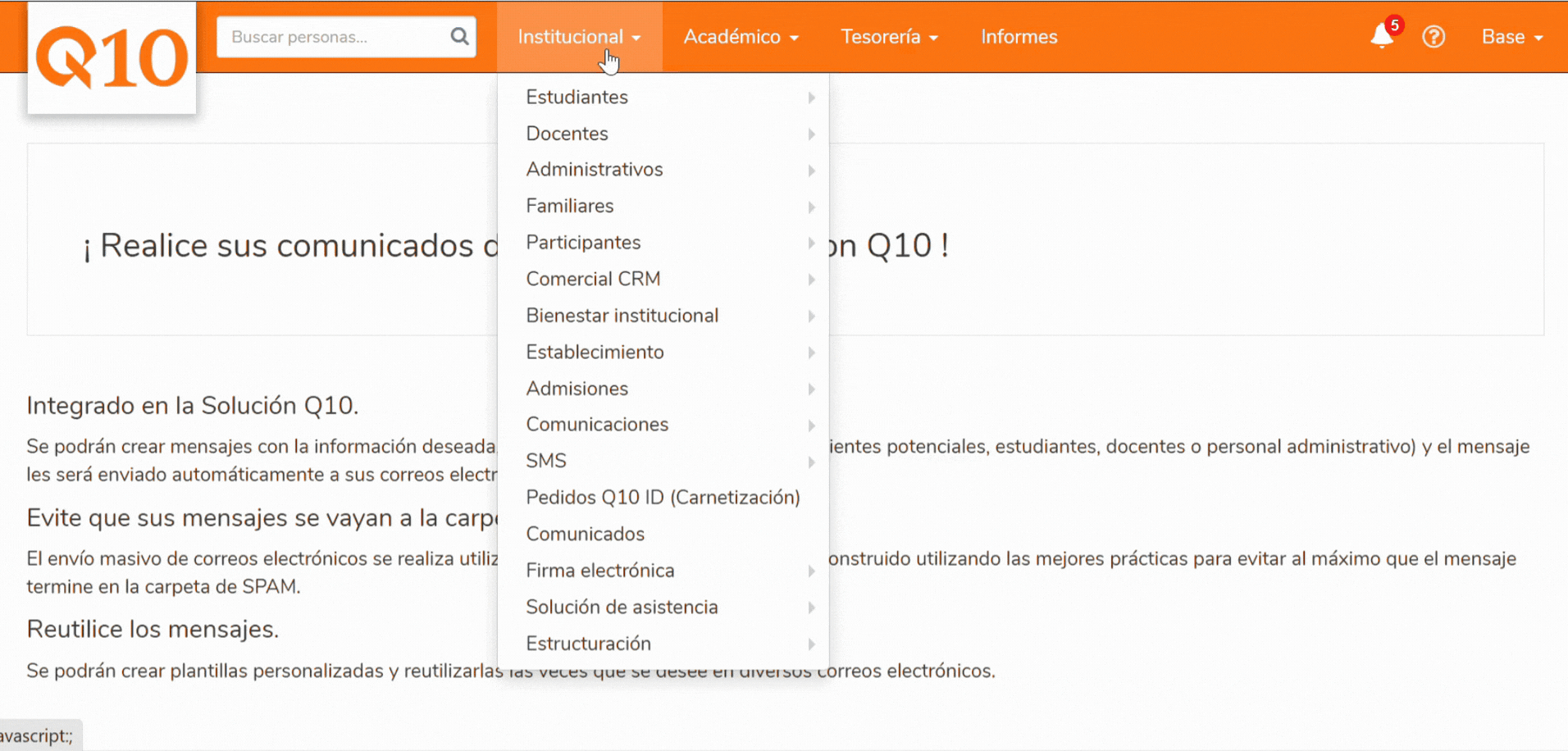Open the Académico menu
Viewport: 1568px width, 751px height.
coord(741,37)
